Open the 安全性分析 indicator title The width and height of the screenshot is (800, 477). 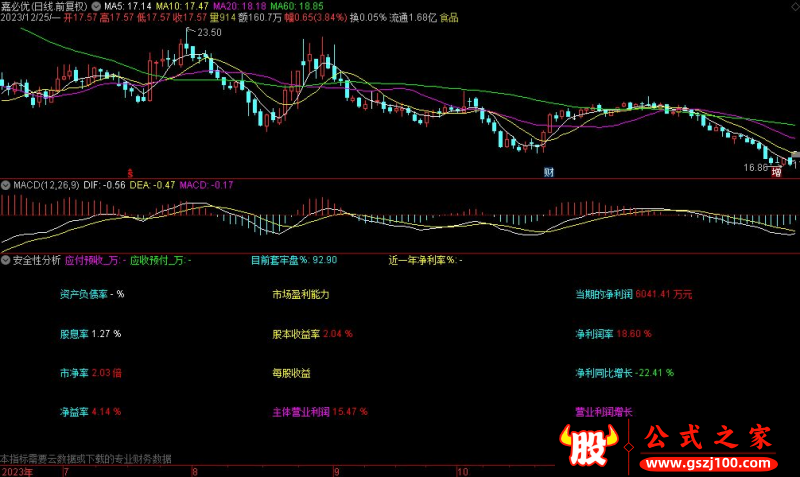pos(36,260)
